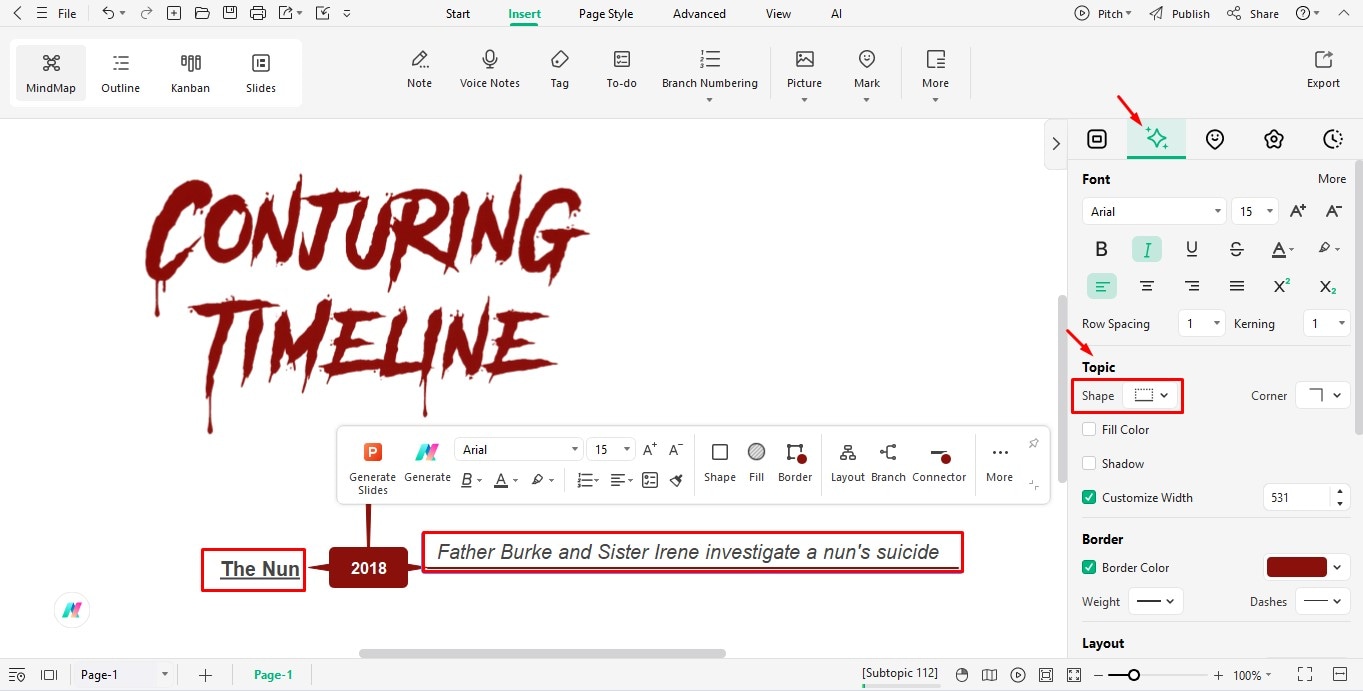Enable the Fill Color checkbox
The height and width of the screenshot is (691, 1363).
[1089, 429]
